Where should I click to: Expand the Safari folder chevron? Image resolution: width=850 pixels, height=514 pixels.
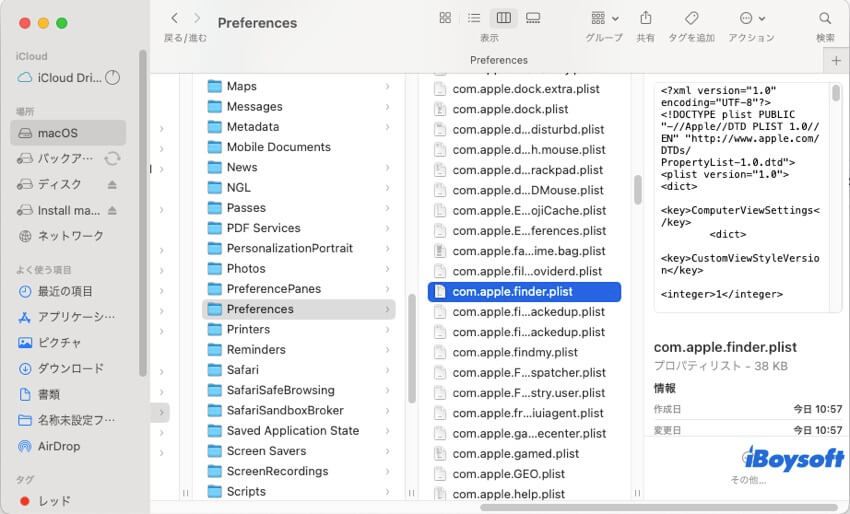point(388,370)
